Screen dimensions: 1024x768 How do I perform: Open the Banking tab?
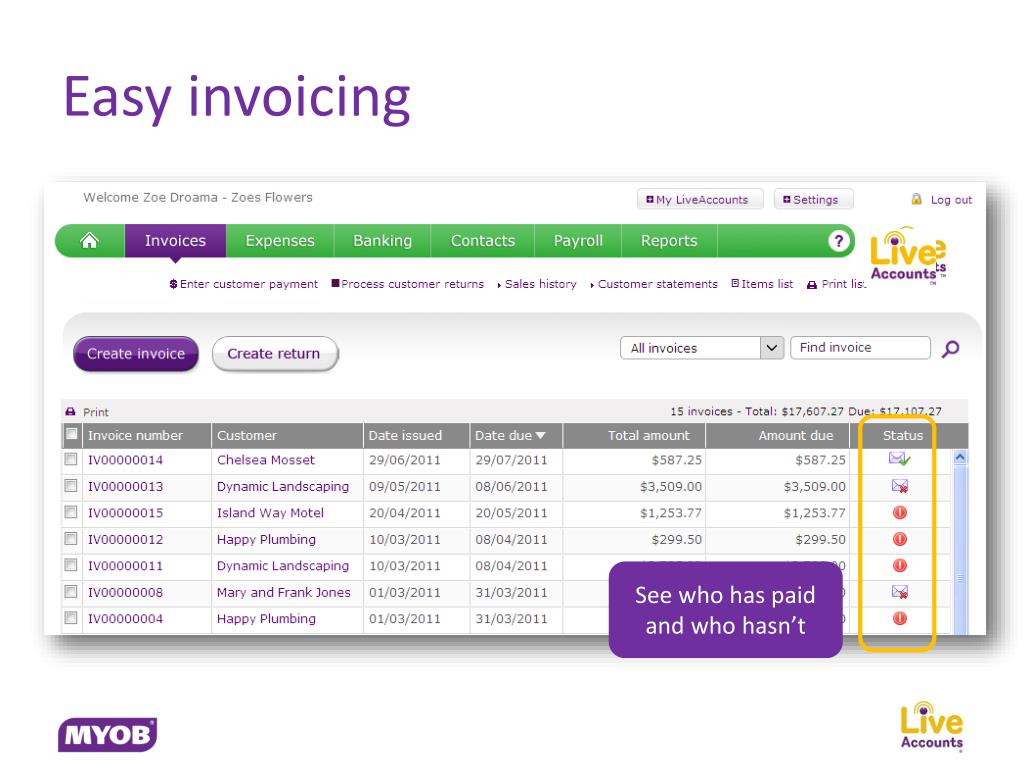(383, 241)
